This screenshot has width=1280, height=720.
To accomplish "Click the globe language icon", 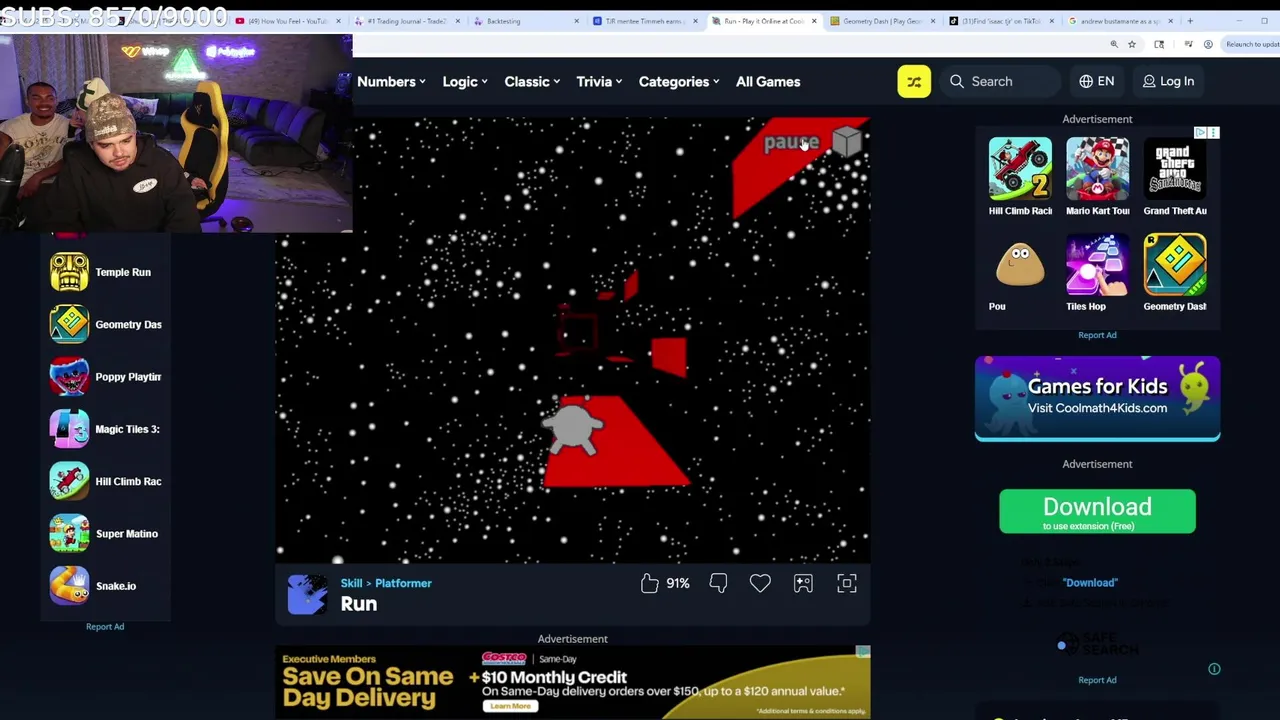I will coord(1086,81).
